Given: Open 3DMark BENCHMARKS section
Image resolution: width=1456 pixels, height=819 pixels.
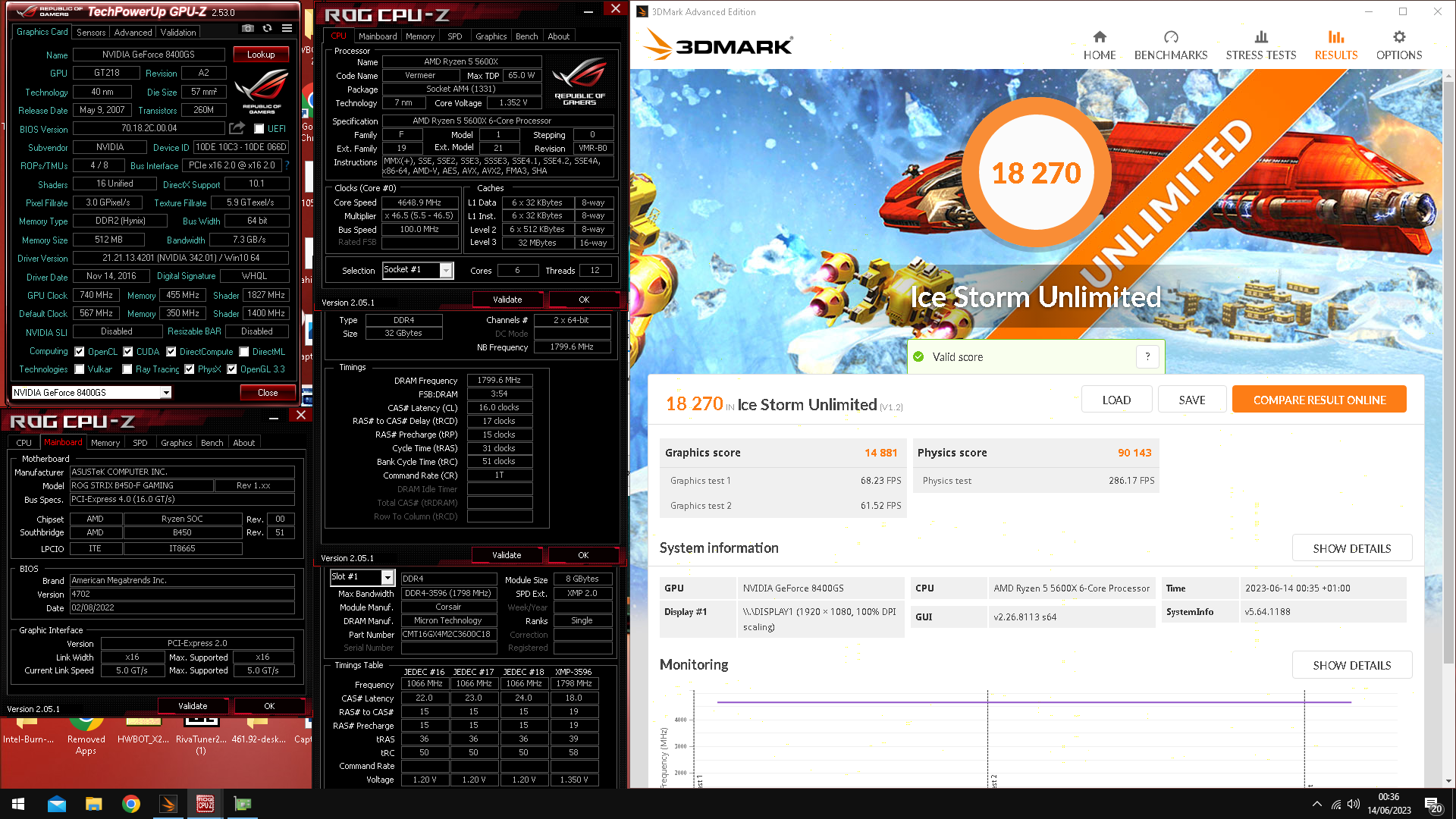Looking at the screenshot, I should pos(1171,45).
